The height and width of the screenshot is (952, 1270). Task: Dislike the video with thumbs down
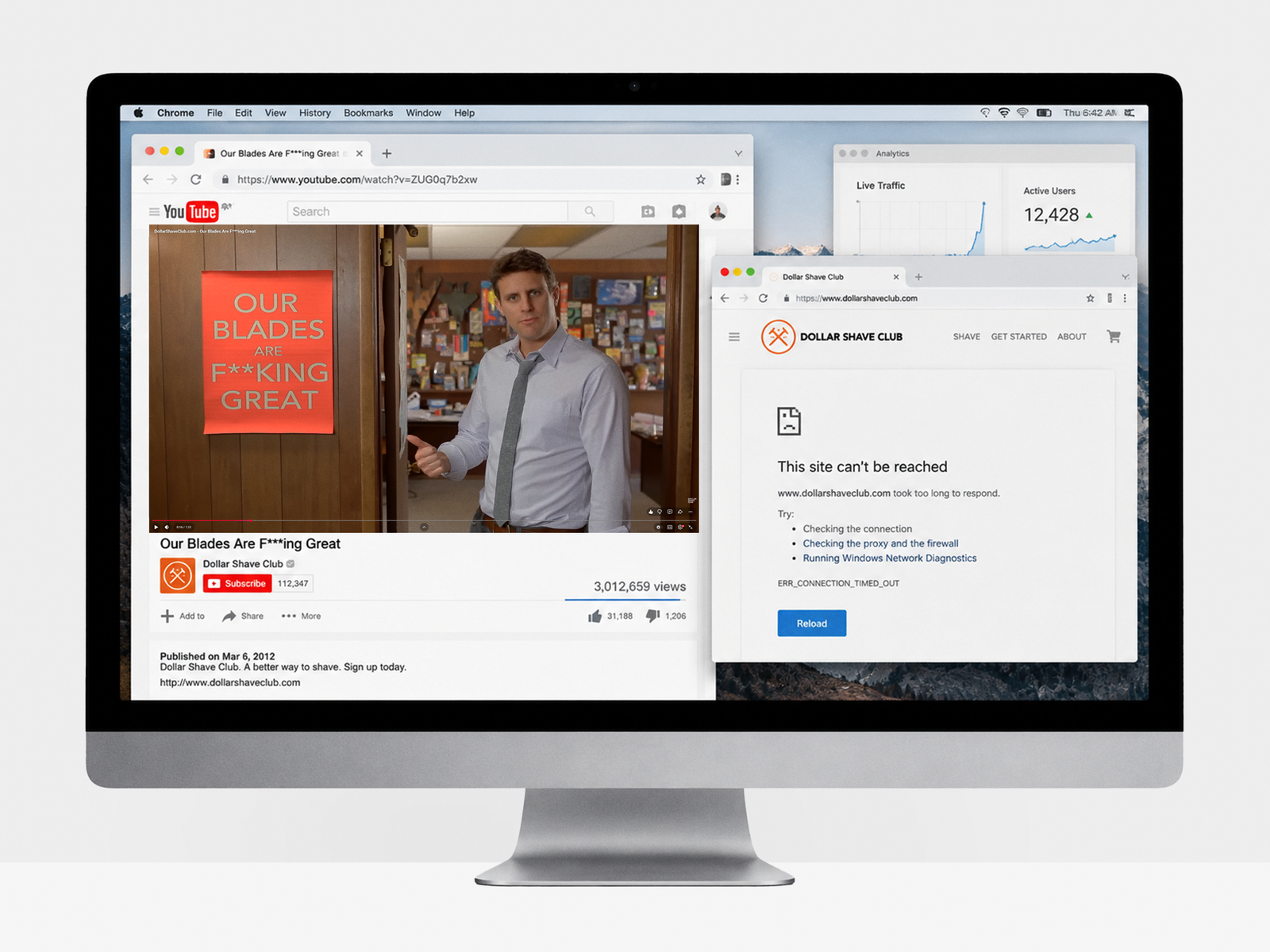(666, 616)
